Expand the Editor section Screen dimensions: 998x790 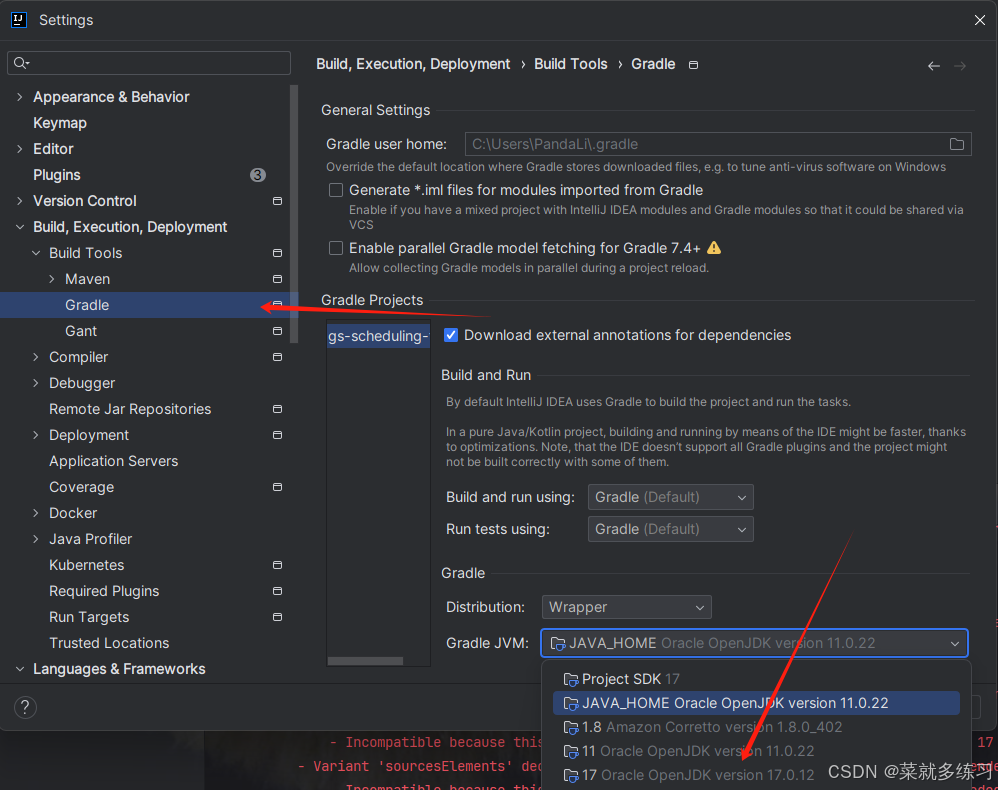tap(20, 148)
